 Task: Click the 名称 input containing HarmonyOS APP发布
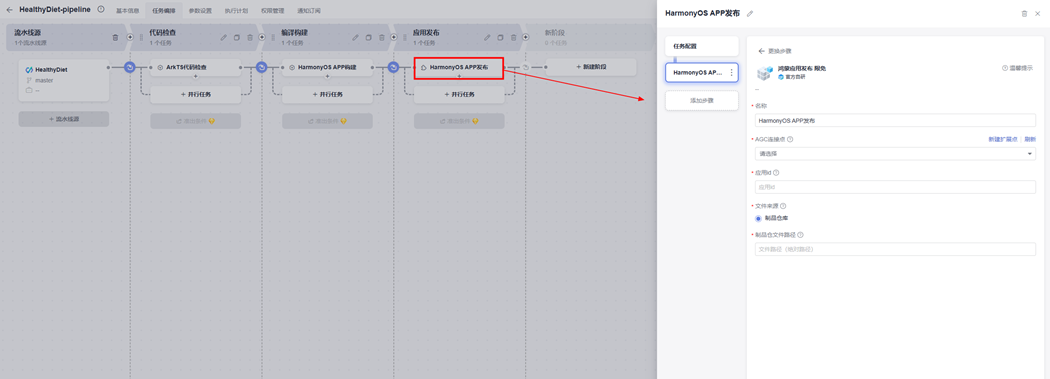pos(895,121)
